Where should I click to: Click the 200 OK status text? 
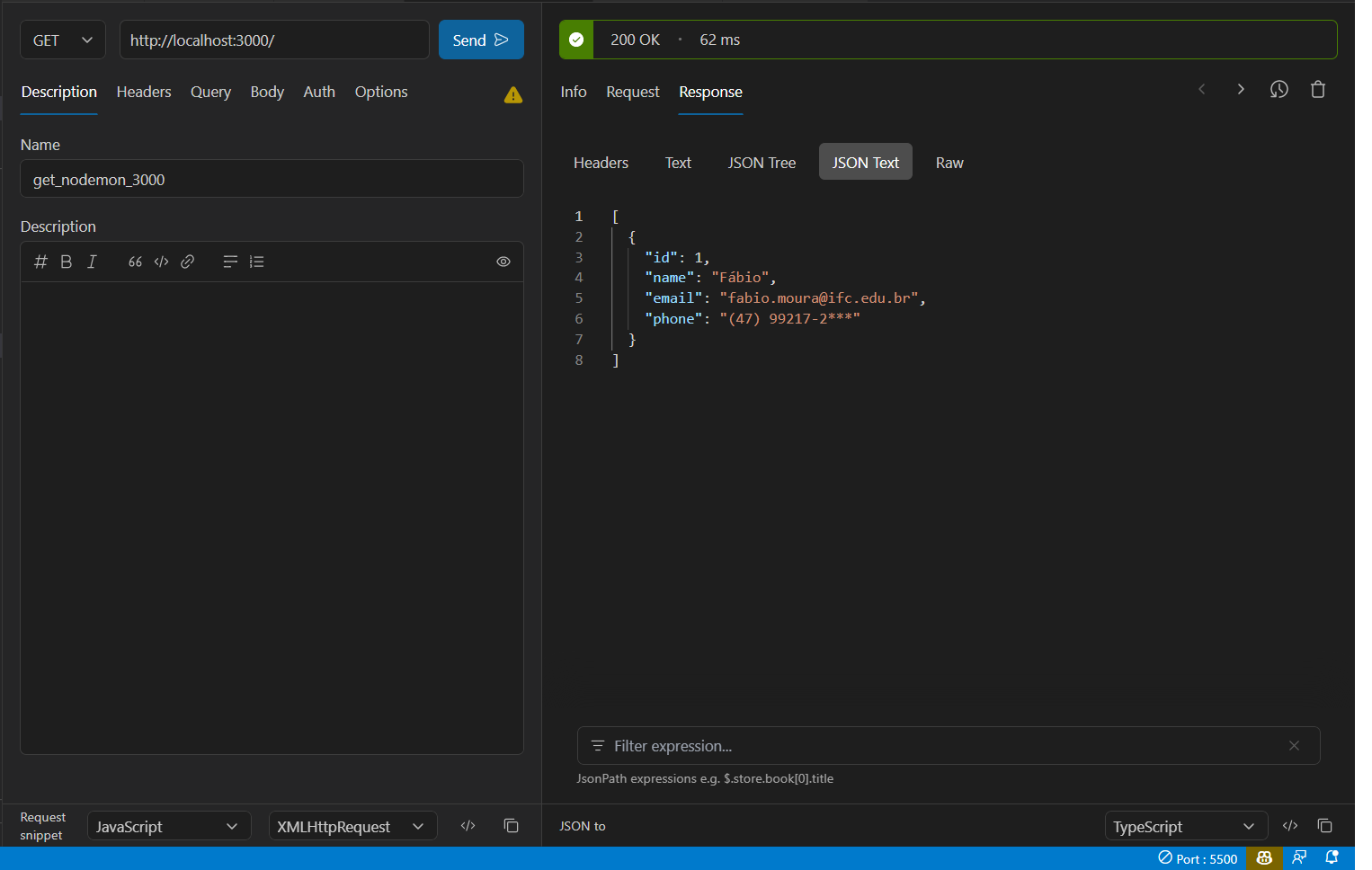coord(635,40)
